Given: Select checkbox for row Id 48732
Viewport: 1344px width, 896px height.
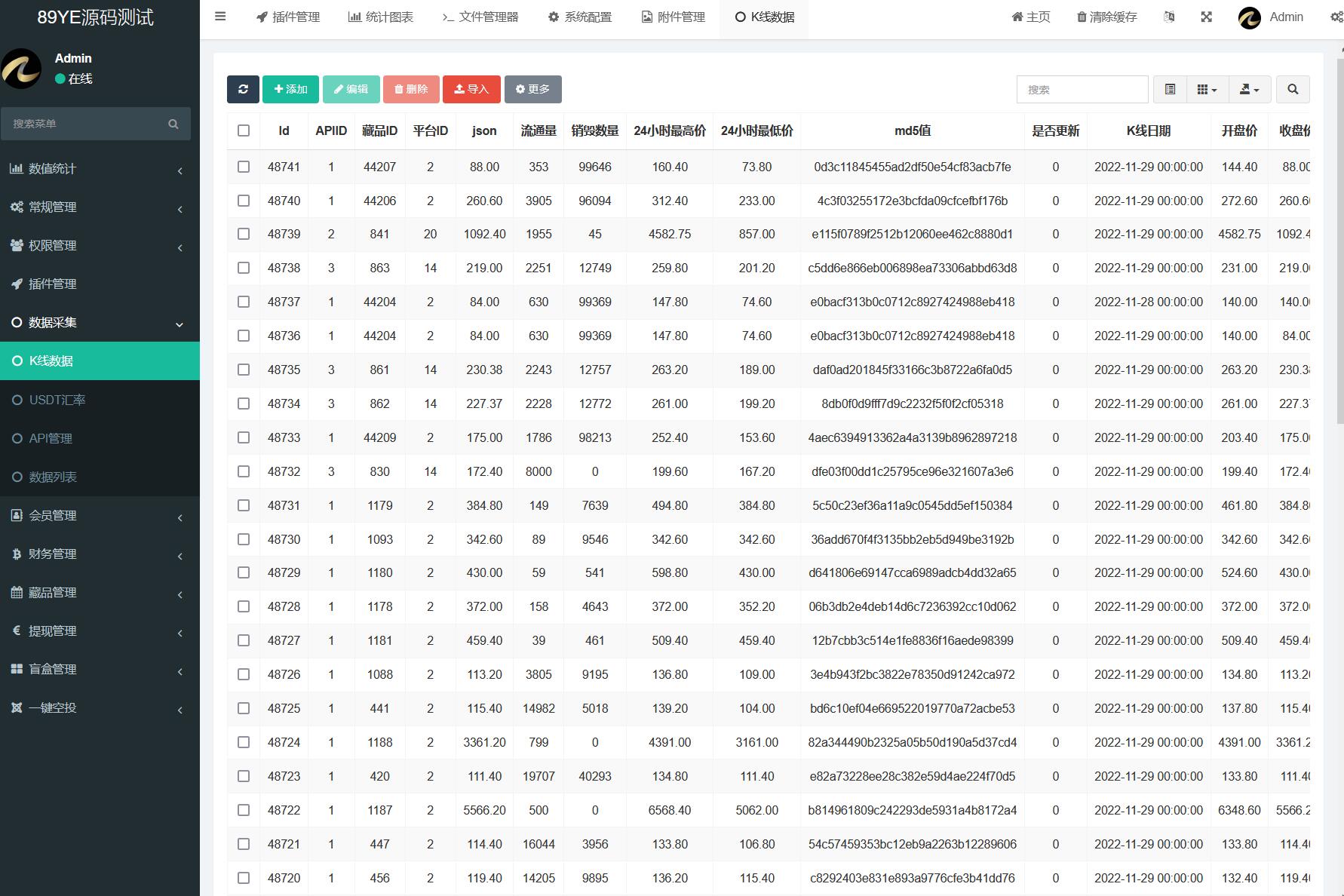Looking at the screenshot, I should point(244,471).
